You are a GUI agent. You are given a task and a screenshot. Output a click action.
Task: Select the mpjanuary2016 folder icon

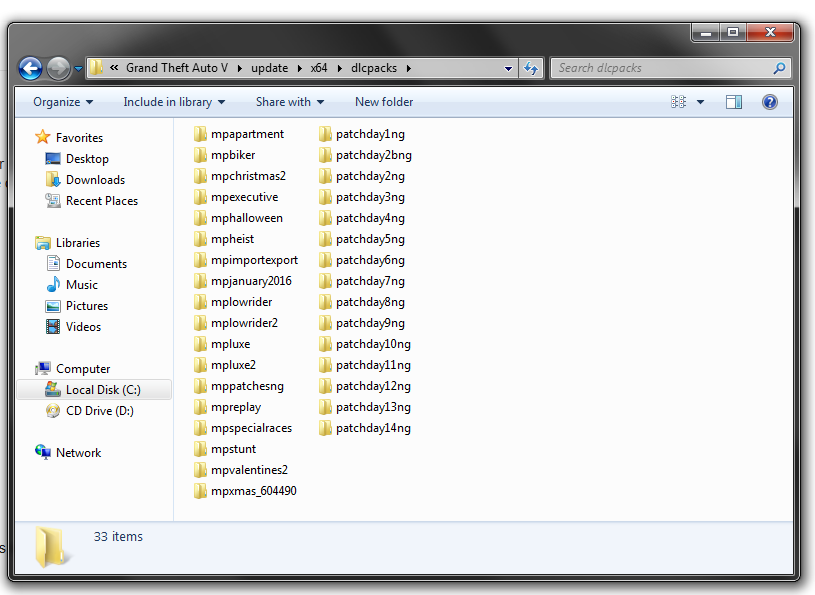(x=200, y=281)
